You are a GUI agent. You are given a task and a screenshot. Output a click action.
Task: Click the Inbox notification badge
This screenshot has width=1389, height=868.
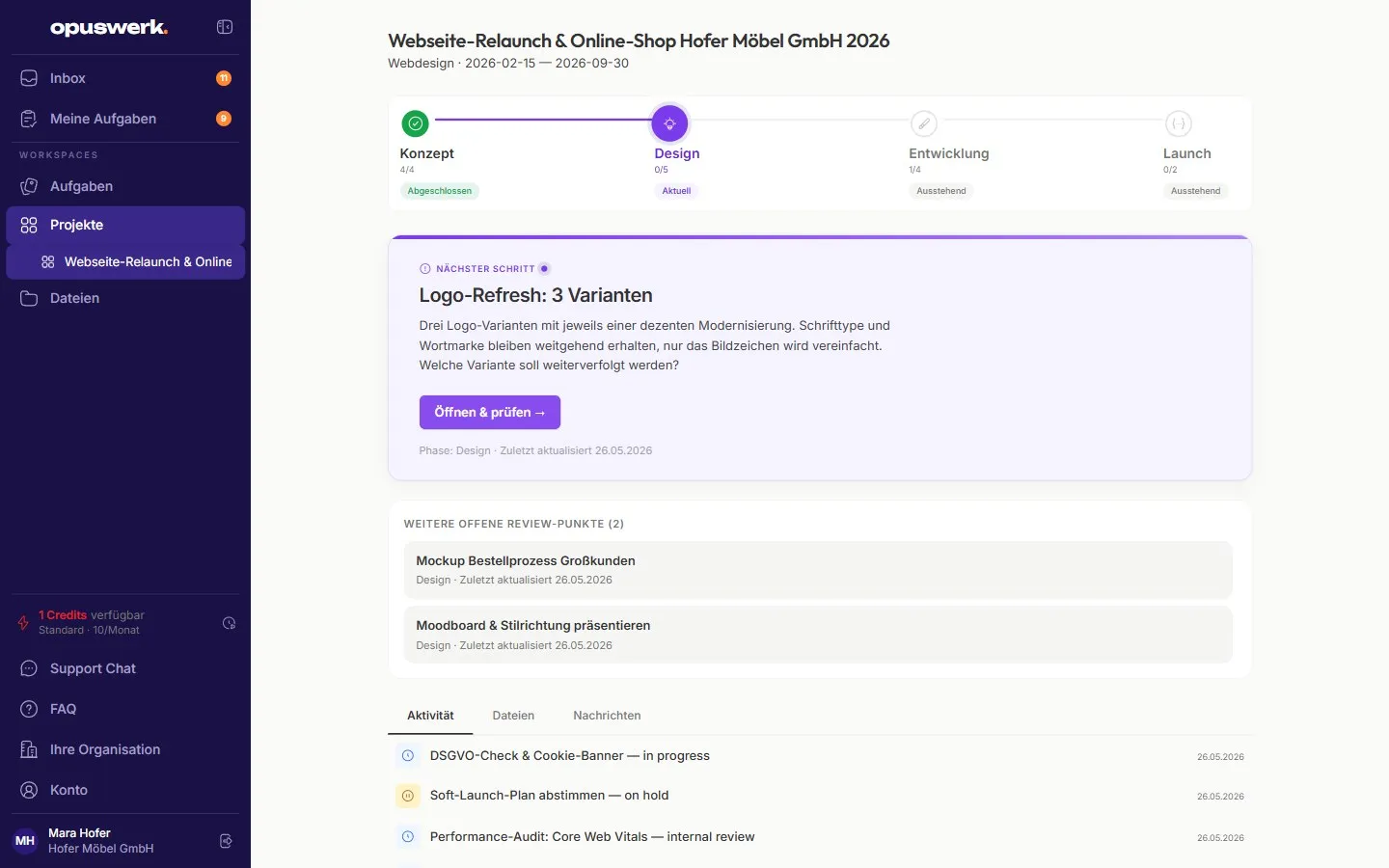click(224, 78)
